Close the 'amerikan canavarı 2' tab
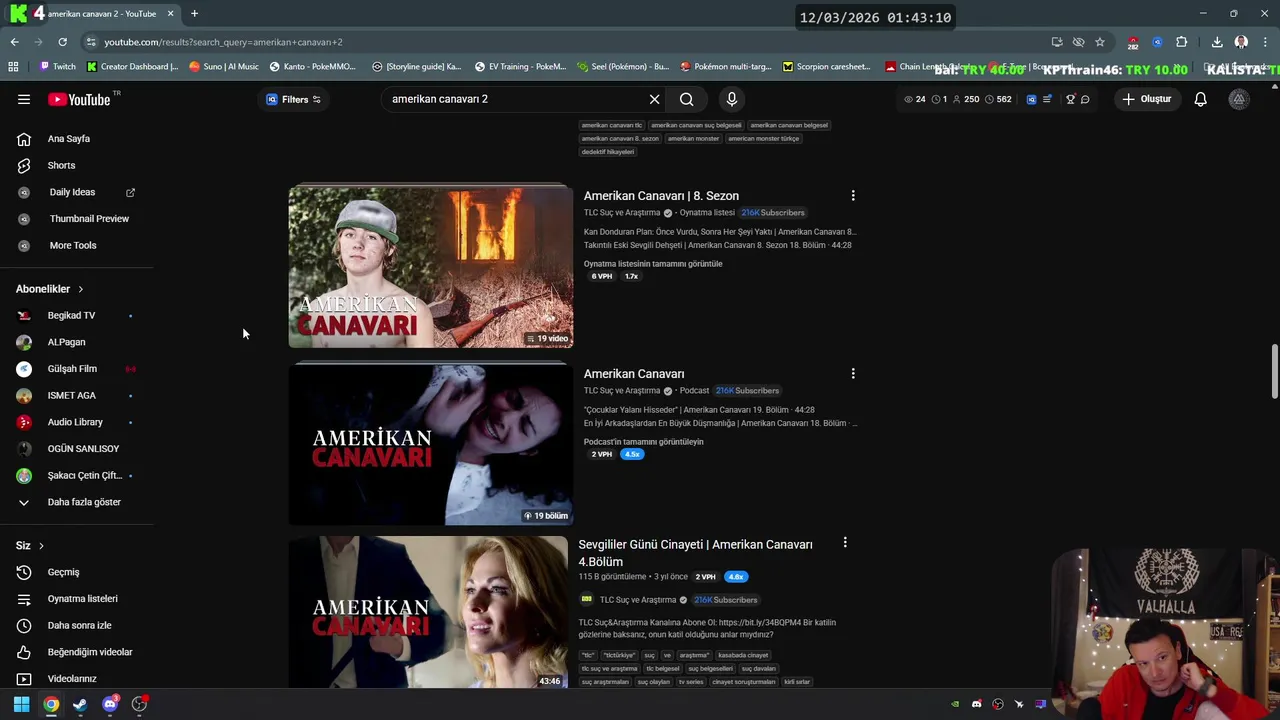 170,14
